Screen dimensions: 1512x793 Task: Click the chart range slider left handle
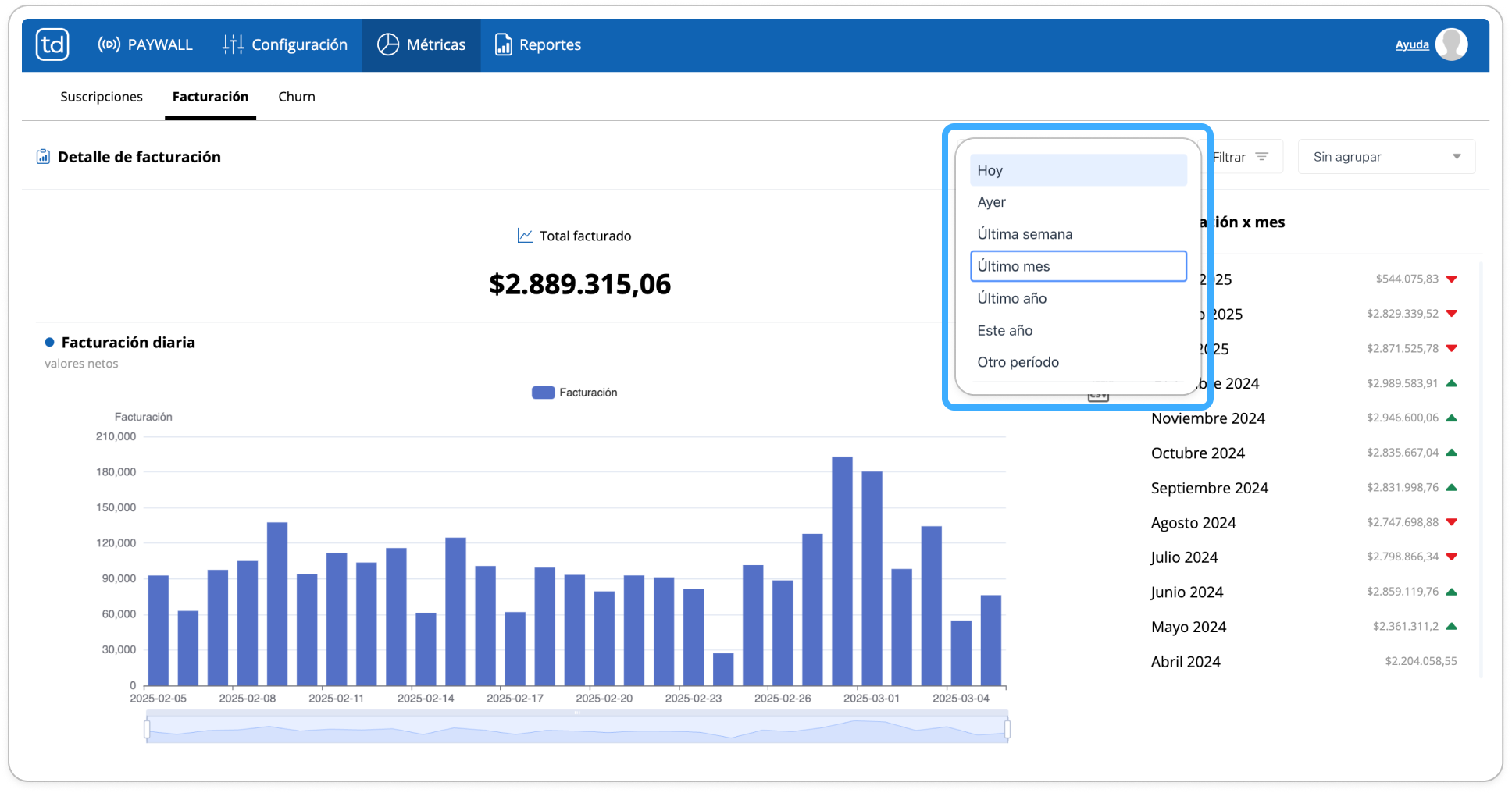147,729
